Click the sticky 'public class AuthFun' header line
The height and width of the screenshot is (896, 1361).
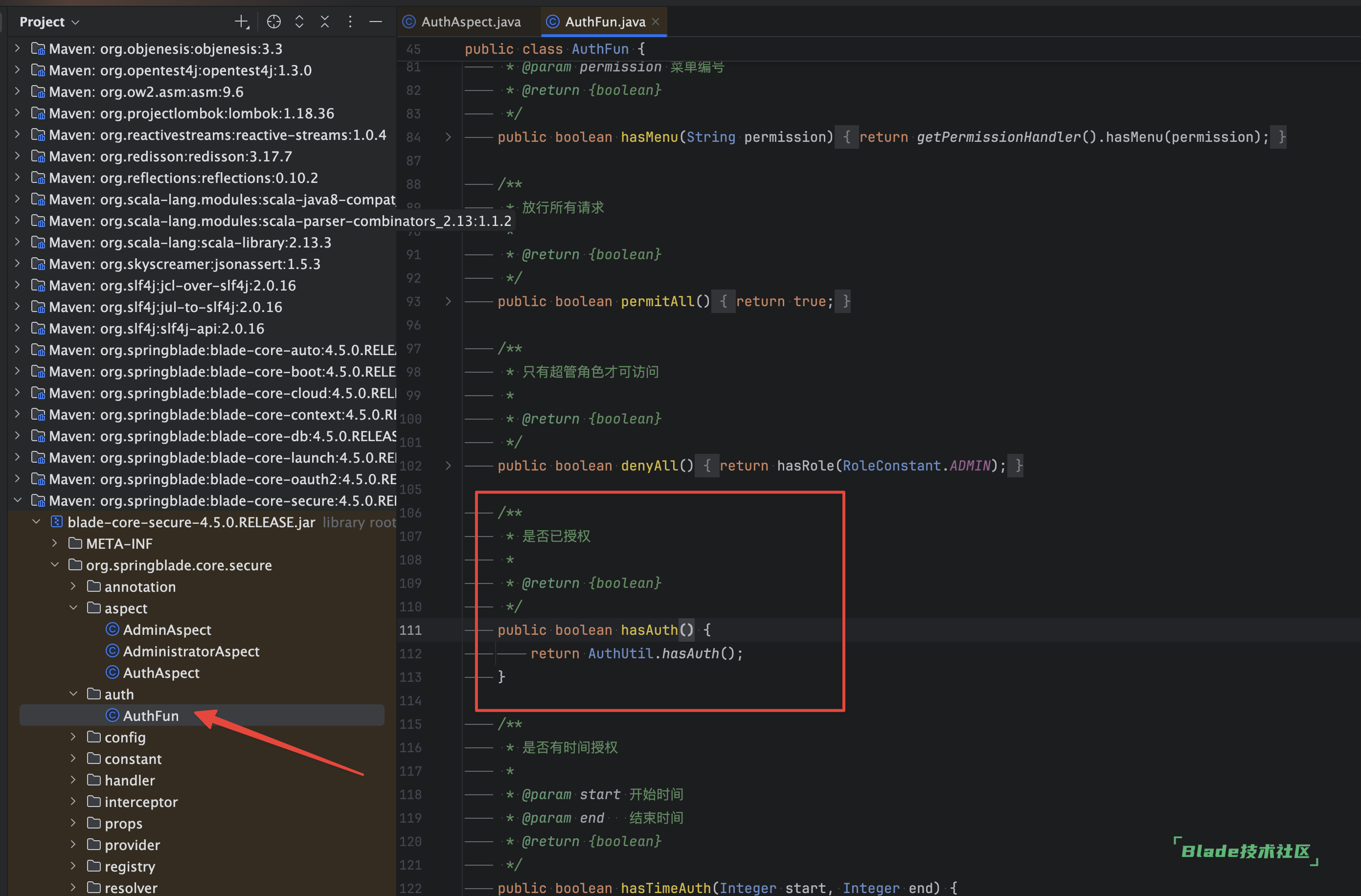pos(555,49)
